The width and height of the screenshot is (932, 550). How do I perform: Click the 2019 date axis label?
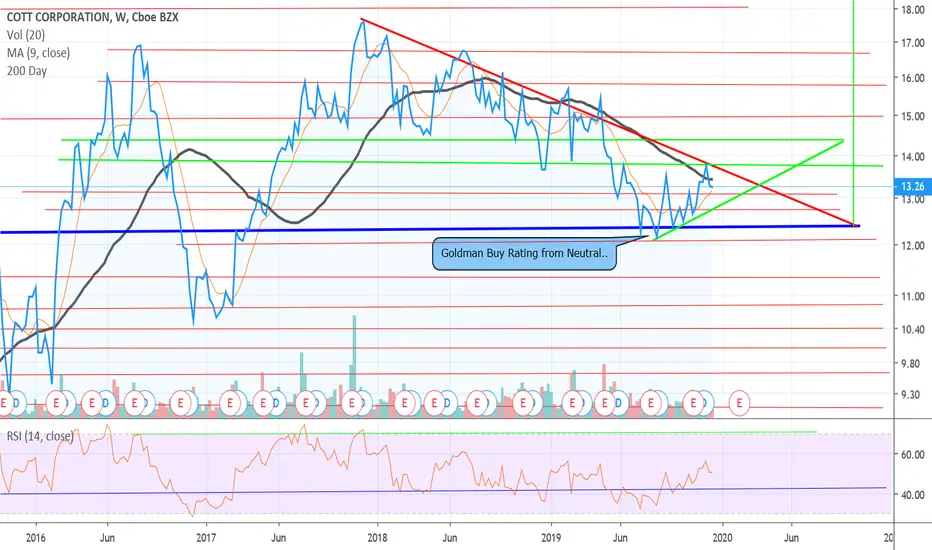(x=551, y=538)
